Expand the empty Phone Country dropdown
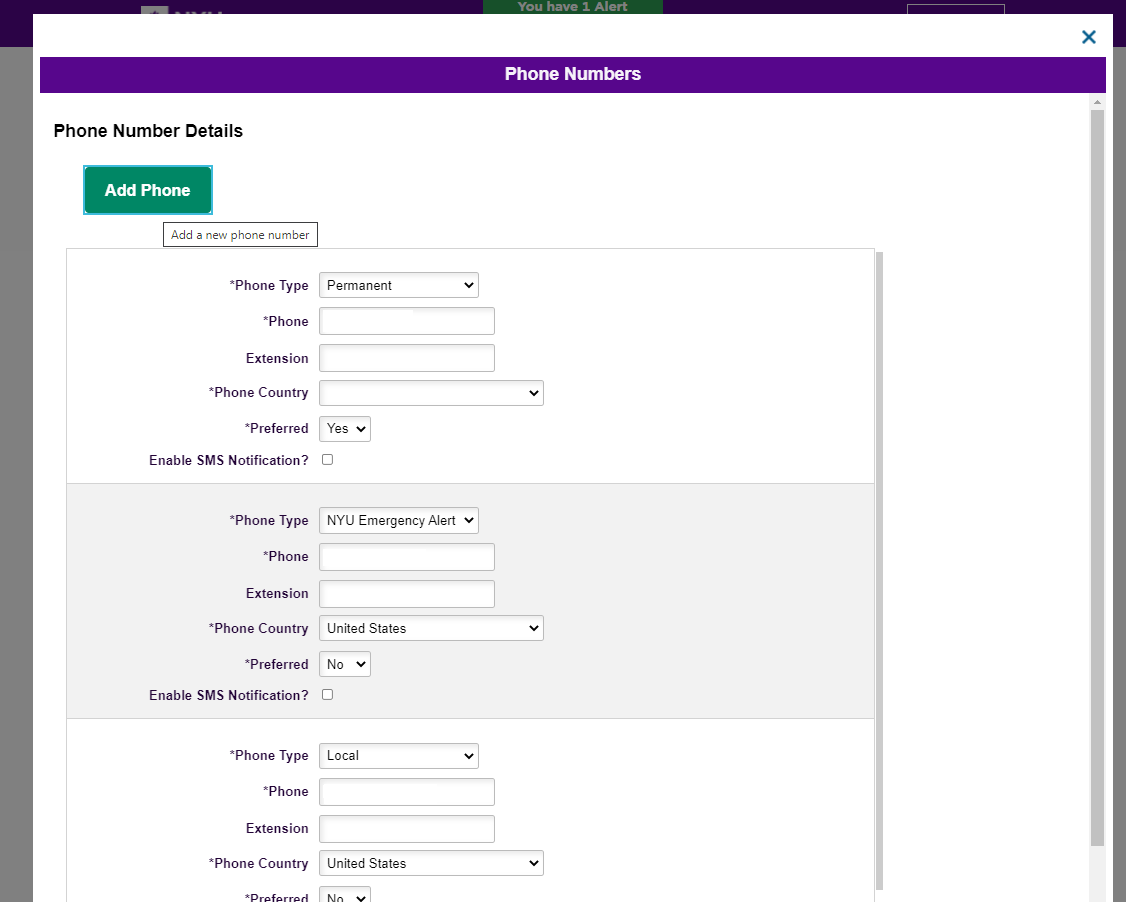The width and height of the screenshot is (1126, 902). [x=431, y=392]
